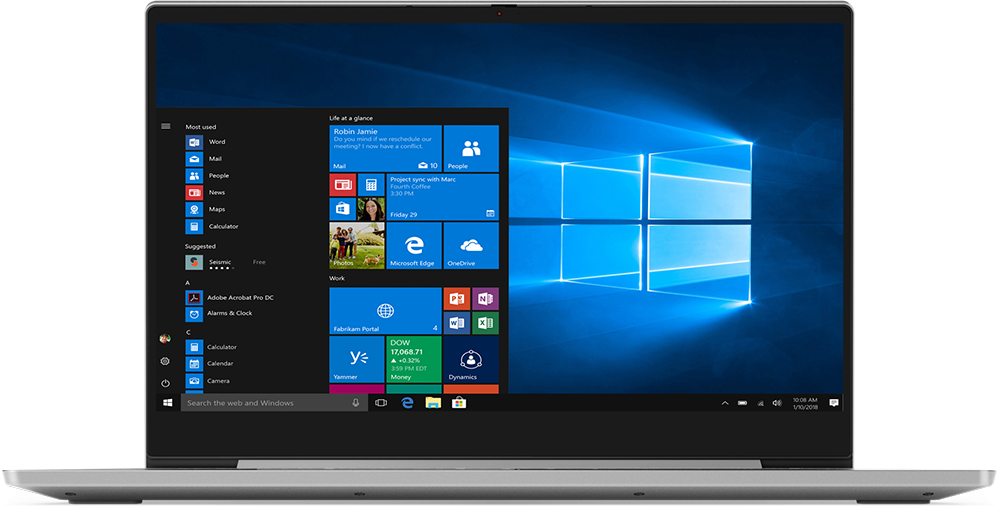Open the OneNote tile
The height and width of the screenshot is (506, 1000).
485,299
